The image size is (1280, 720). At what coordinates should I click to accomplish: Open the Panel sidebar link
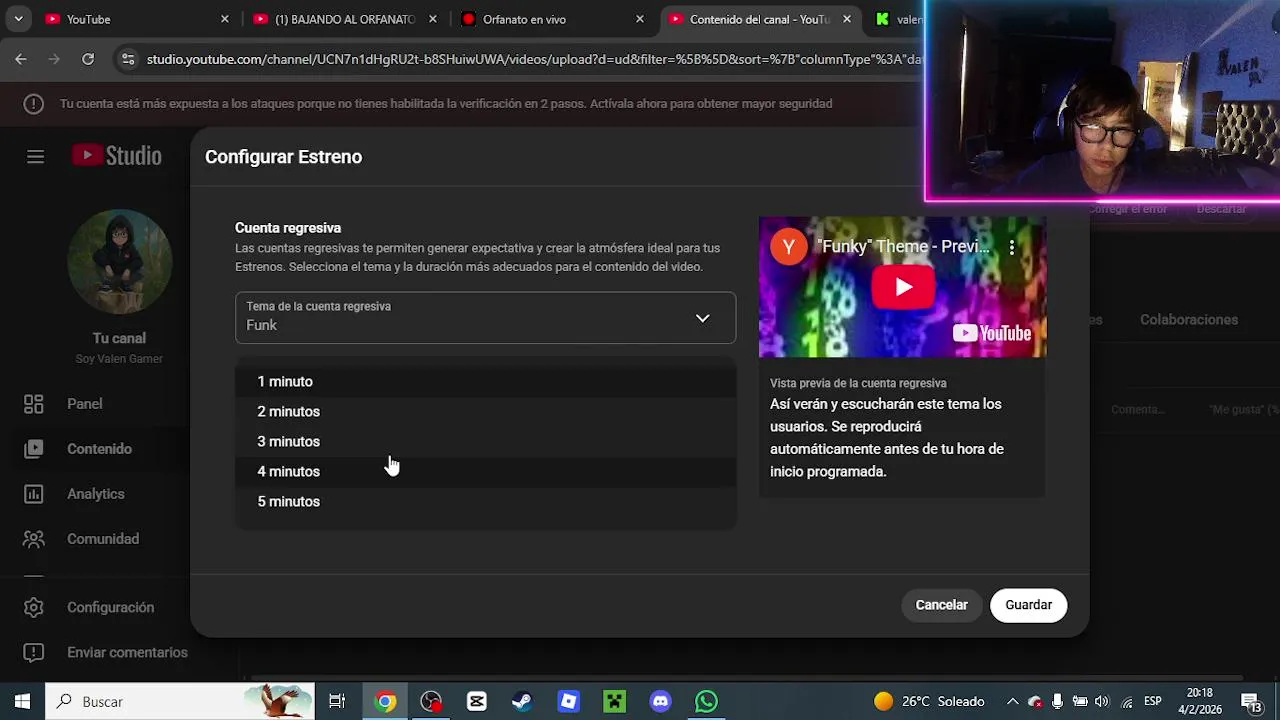pyautogui.click(x=85, y=404)
